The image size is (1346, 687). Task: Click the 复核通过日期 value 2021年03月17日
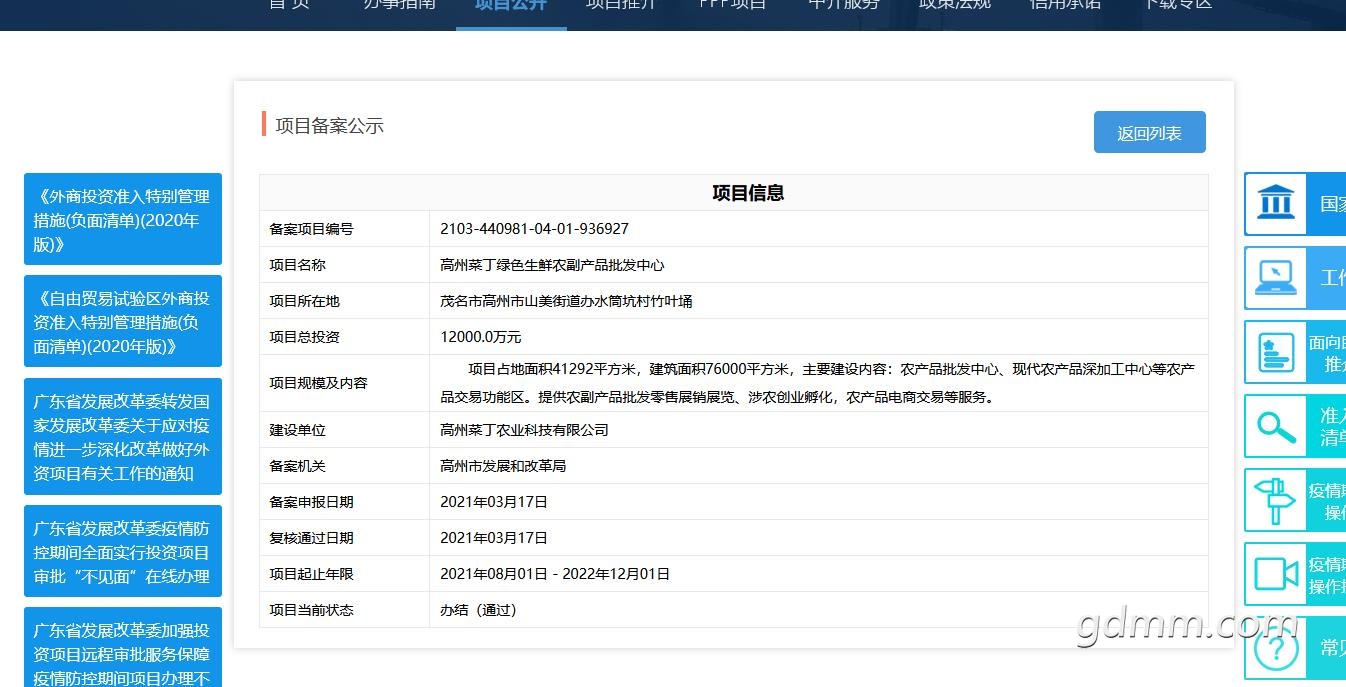[494, 538]
